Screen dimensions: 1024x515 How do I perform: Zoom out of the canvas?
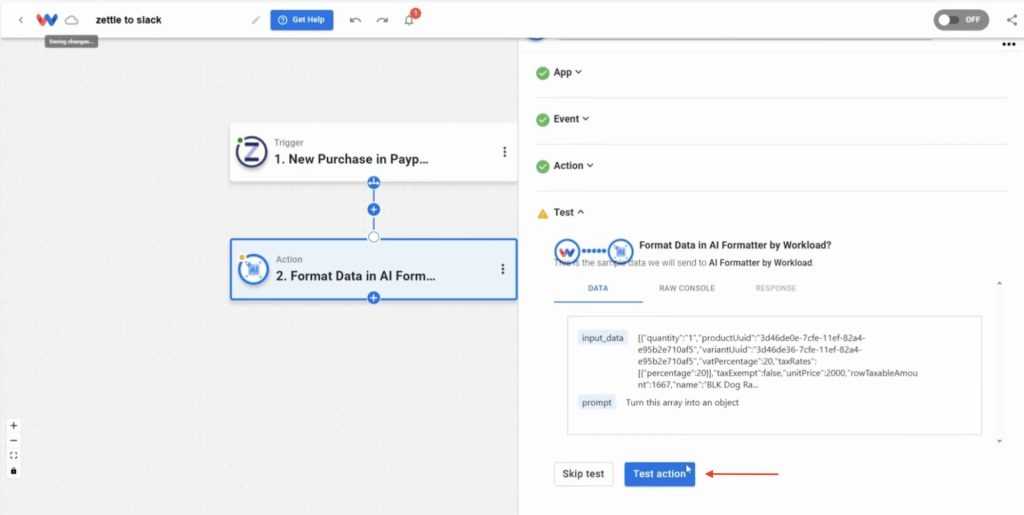(14, 441)
